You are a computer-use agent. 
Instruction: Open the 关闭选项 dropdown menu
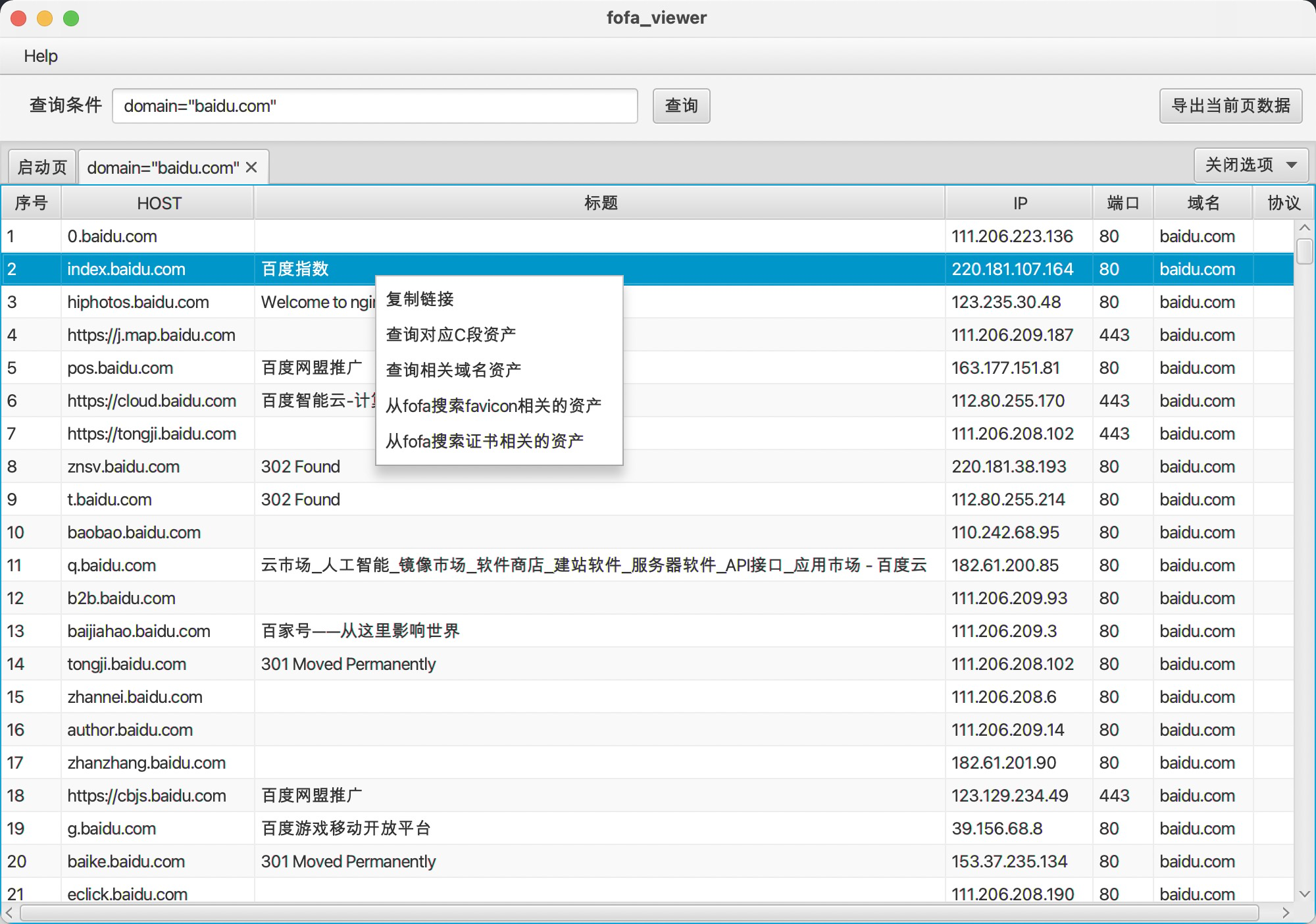pyautogui.click(x=1250, y=165)
